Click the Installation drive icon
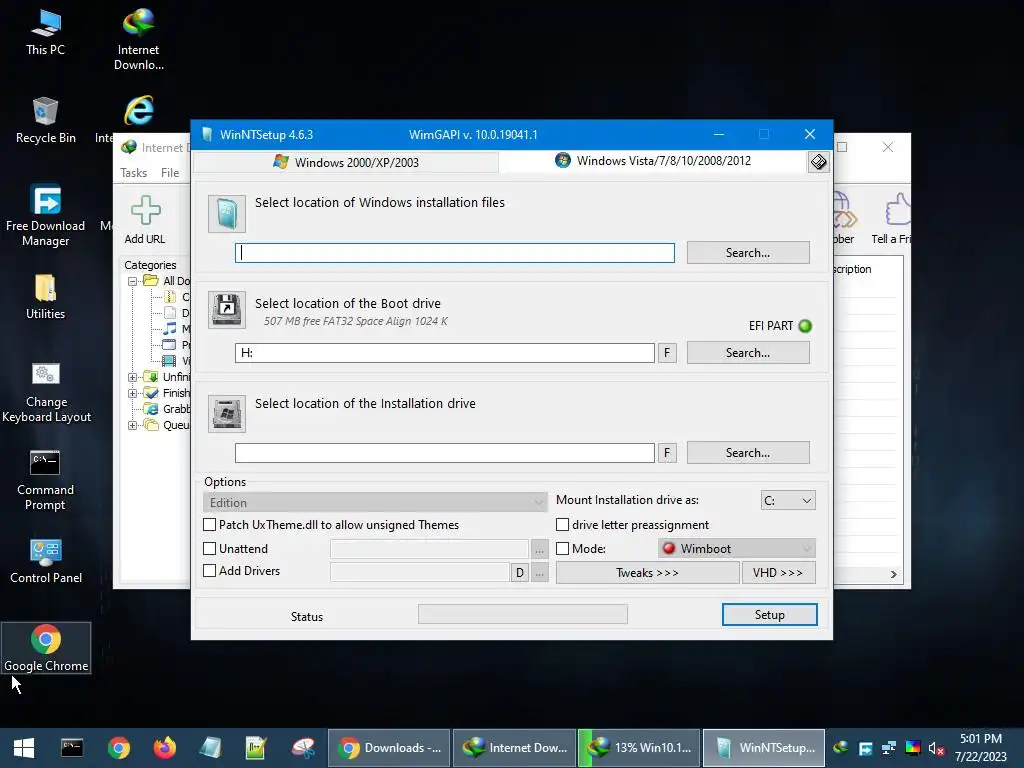 [x=227, y=413]
